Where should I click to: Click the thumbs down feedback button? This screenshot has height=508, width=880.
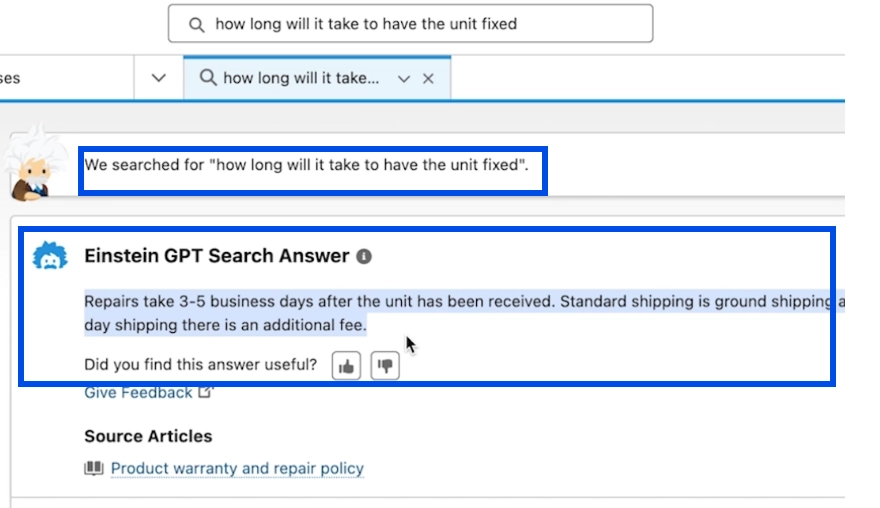point(385,366)
